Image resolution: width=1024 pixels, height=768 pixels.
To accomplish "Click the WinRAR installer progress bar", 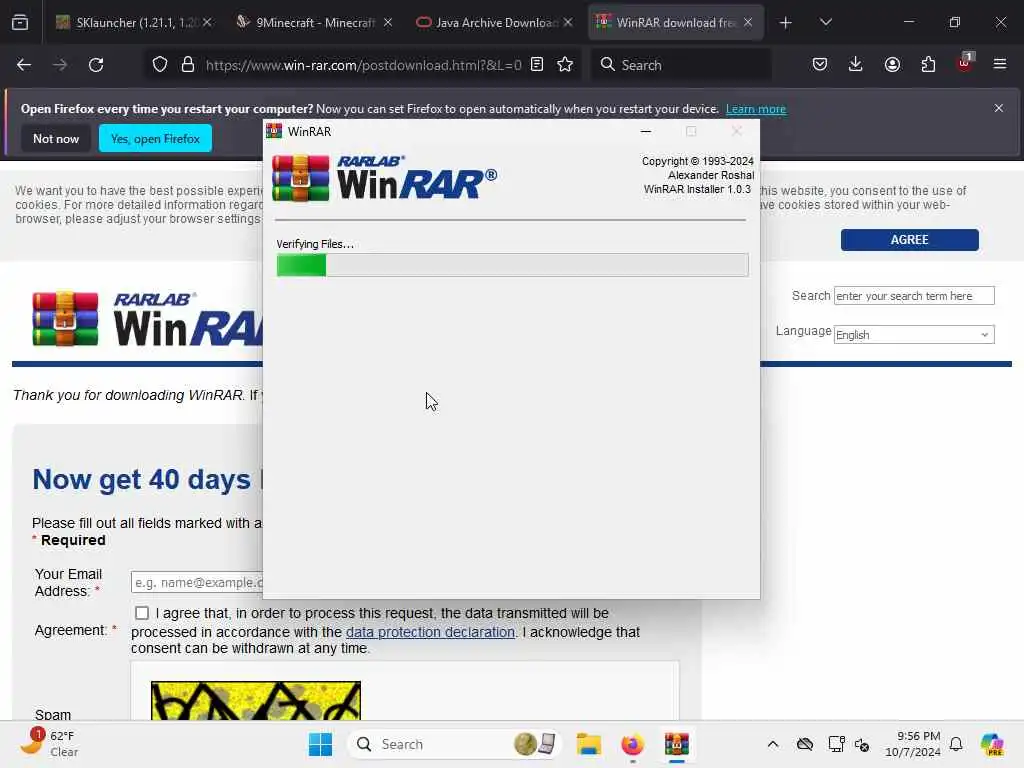I will tap(513, 265).
